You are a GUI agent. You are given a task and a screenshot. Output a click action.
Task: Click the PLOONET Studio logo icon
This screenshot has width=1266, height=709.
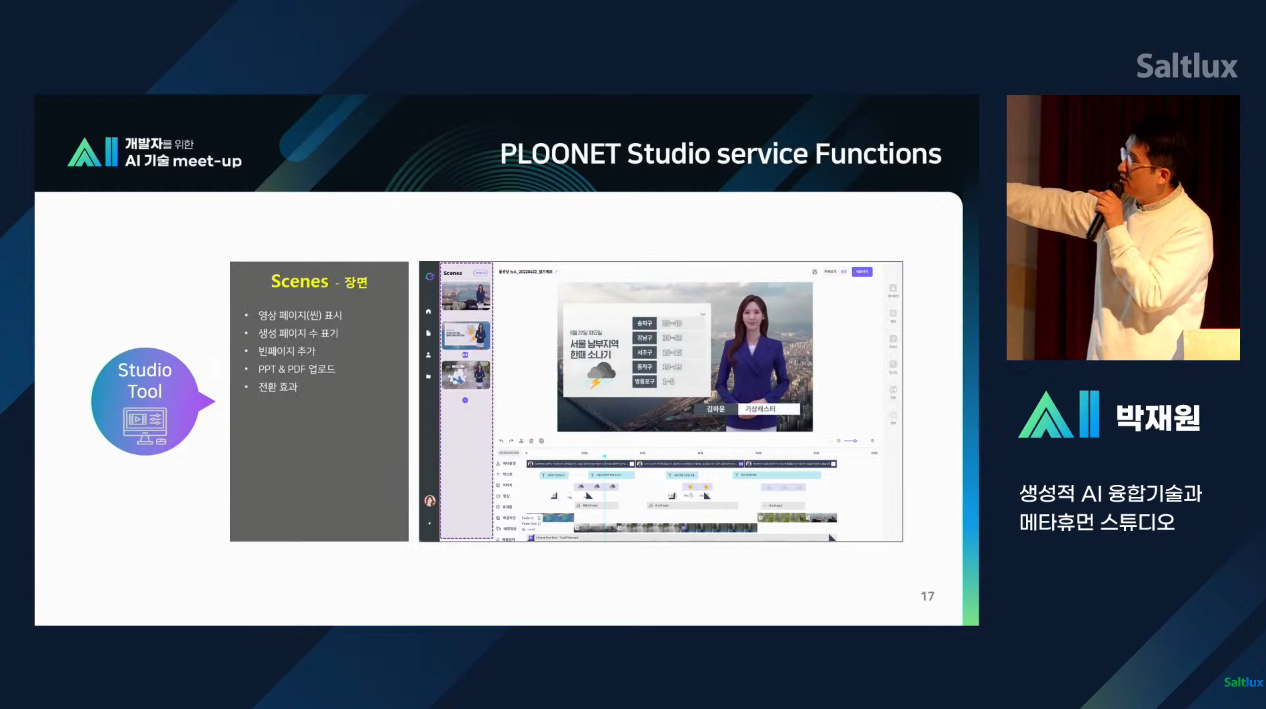429,276
